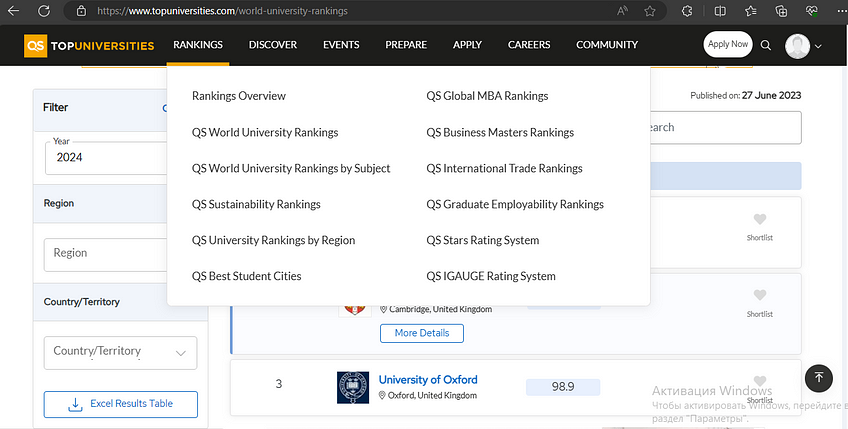The image size is (848, 429).
Task: Select QS World University Rankings by Subject
Action: [291, 168]
